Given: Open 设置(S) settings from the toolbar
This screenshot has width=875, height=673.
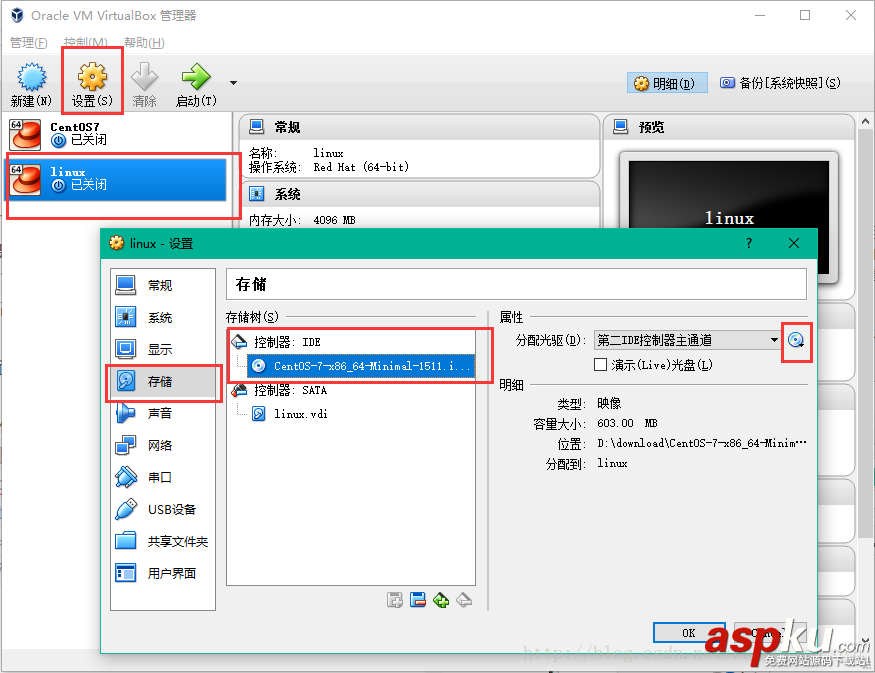Looking at the screenshot, I should point(92,84).
